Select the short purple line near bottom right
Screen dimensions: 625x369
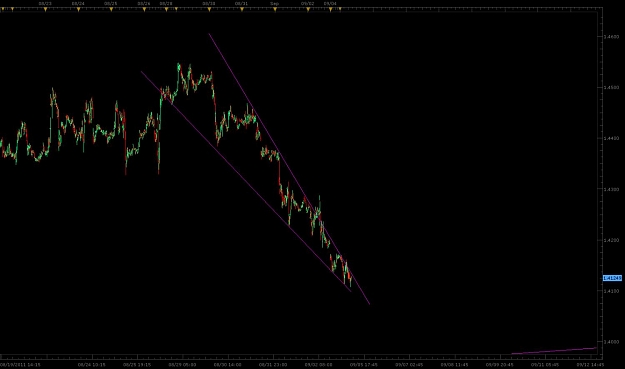[x=554, y=351]
